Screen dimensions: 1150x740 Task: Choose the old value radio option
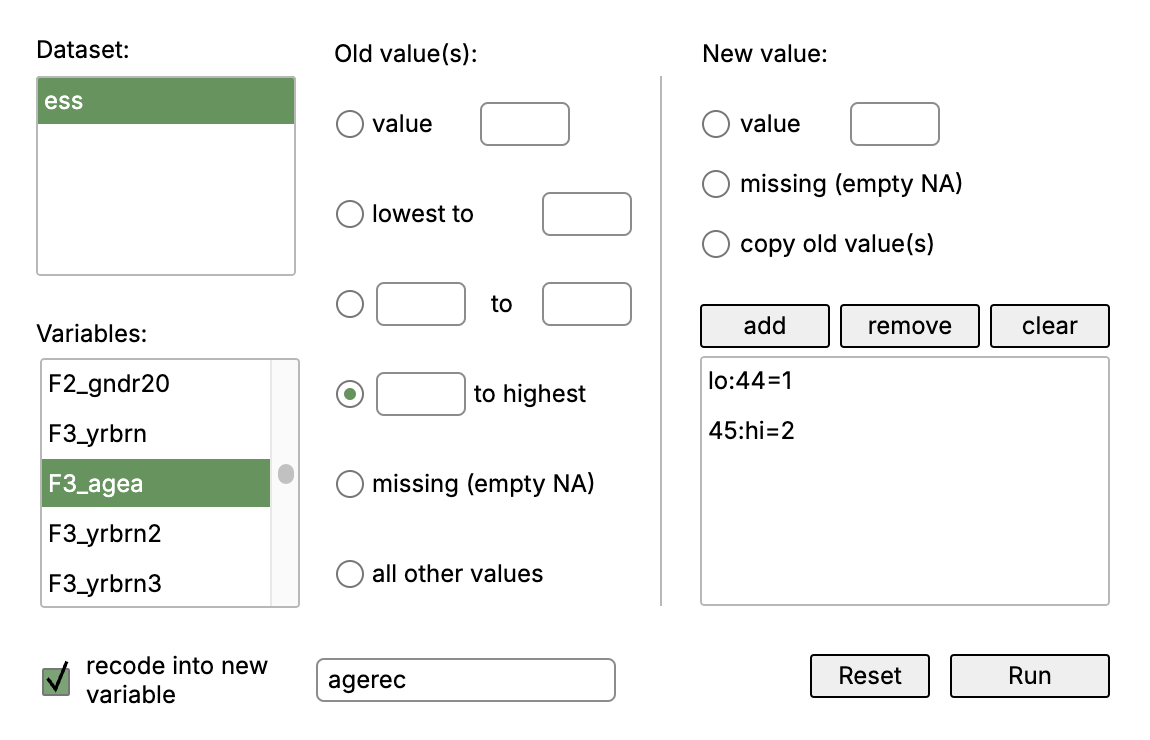click(x=350, y=124)
